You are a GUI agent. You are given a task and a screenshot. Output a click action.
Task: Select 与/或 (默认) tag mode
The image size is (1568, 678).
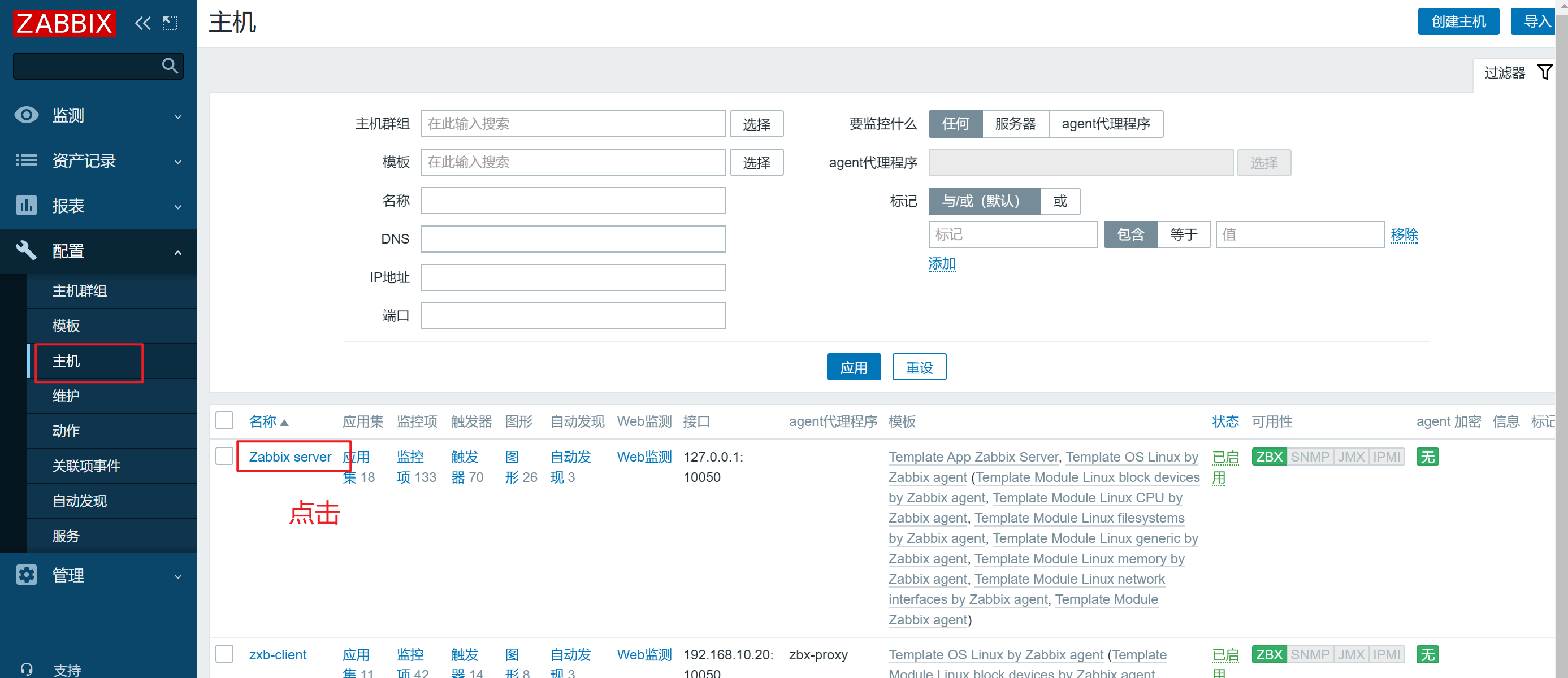[x=984, y=202]
